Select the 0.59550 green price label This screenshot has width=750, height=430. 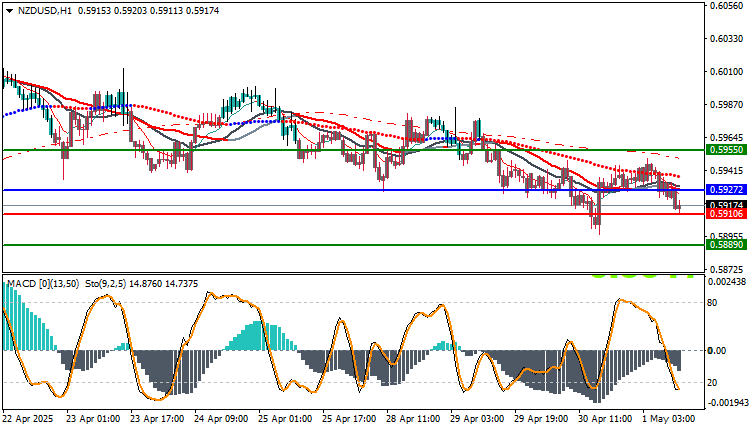[726, 150]
